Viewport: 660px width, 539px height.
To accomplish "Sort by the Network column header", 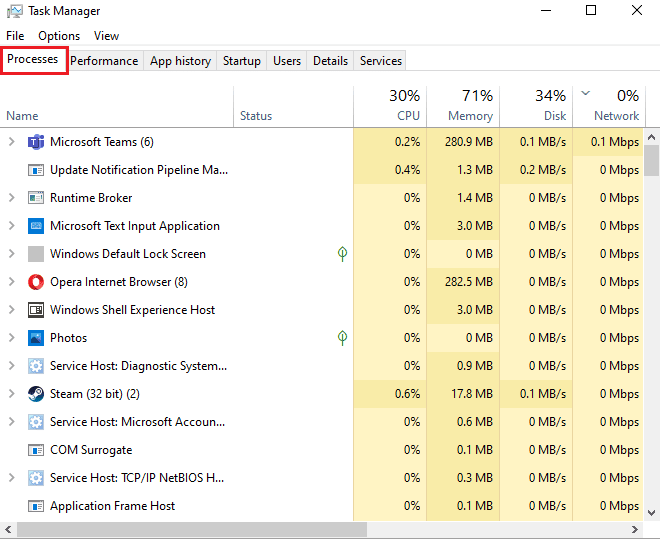I will 609,107.
